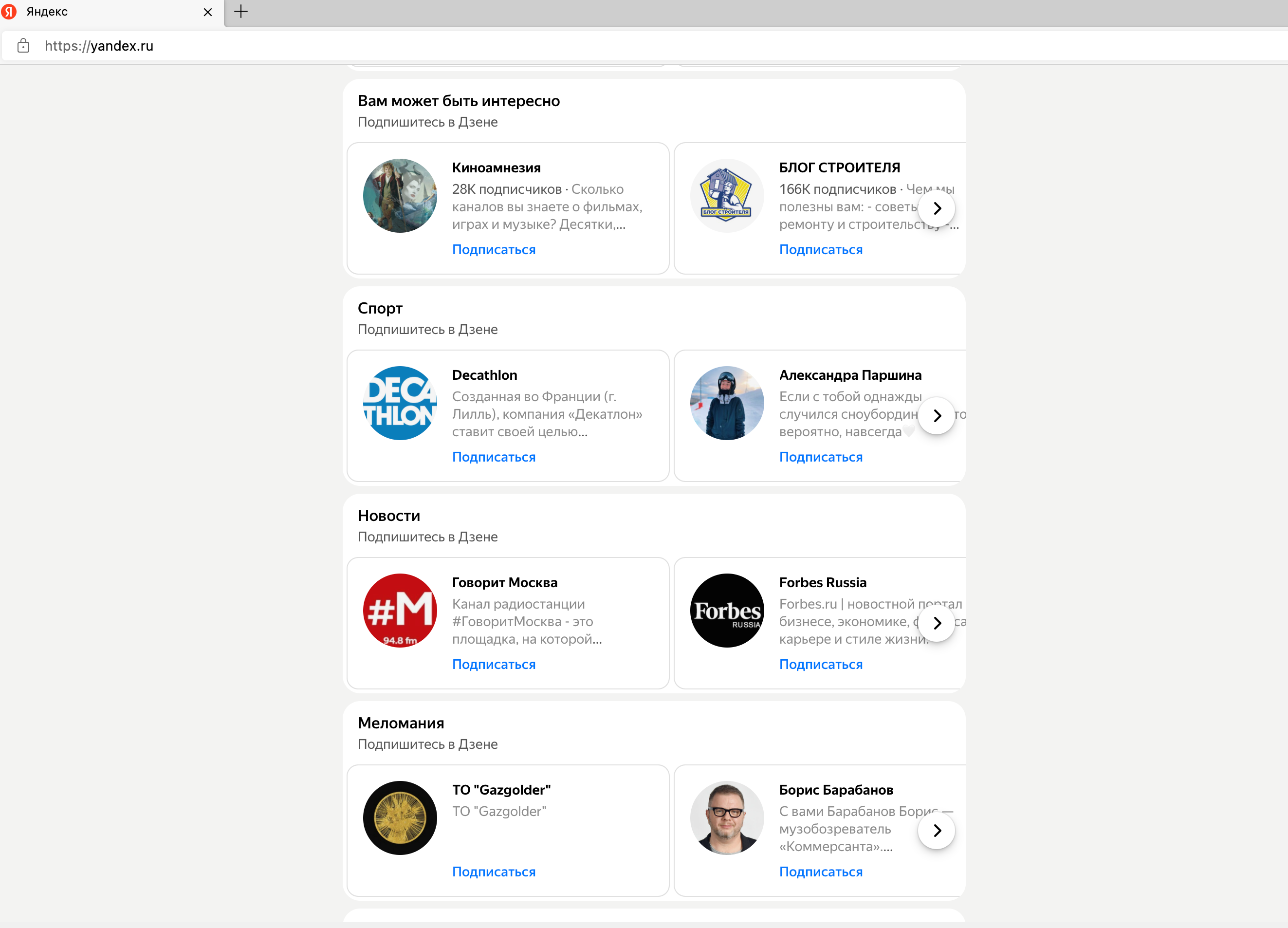Expand next channels in the Спорт section
Viewport: 1288px width, 928px height.
tap(937, 415)
